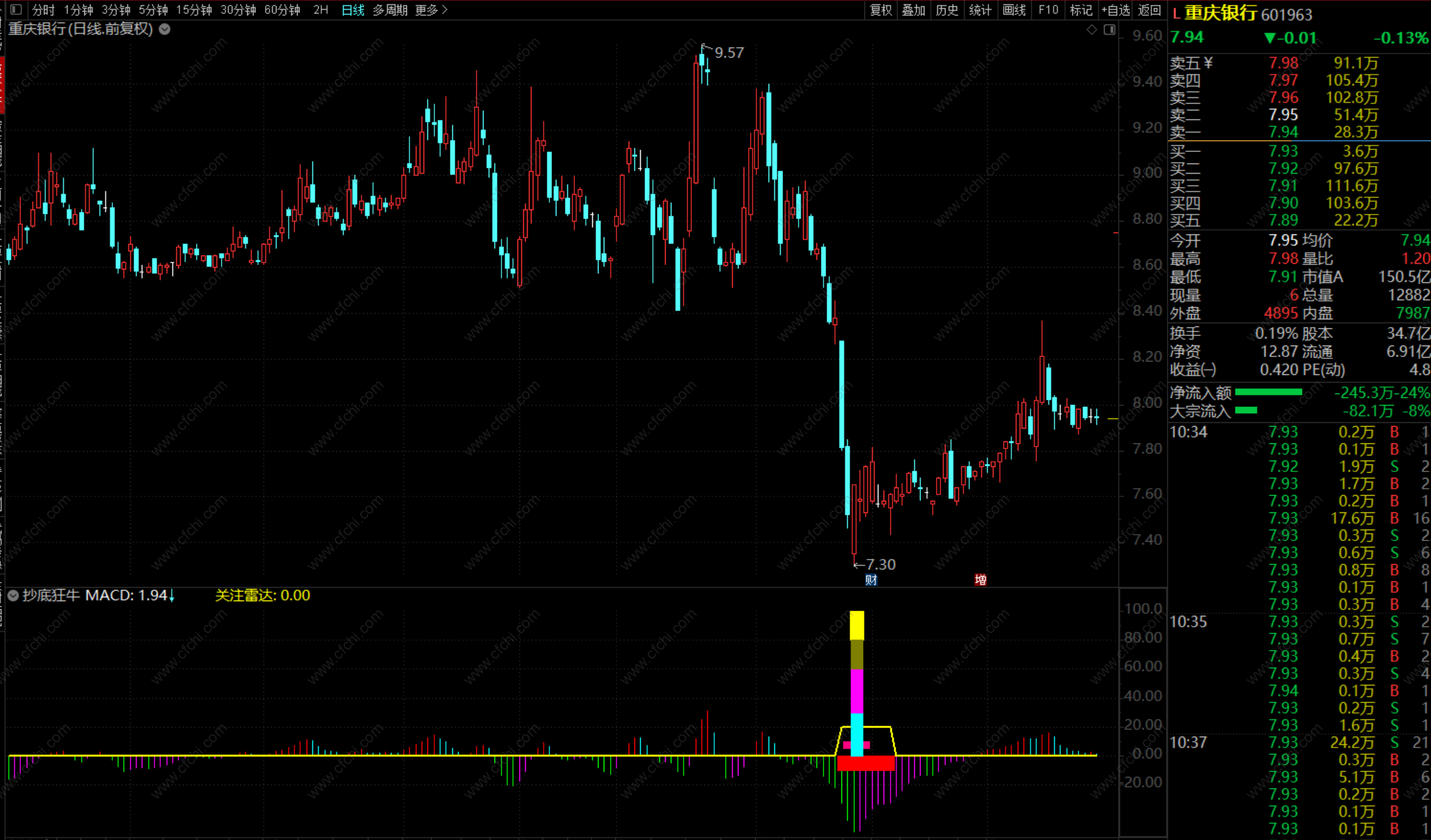Switch to the 60分钟 period tab
This screenshot has width=1431, height=840.
[282, 10]
